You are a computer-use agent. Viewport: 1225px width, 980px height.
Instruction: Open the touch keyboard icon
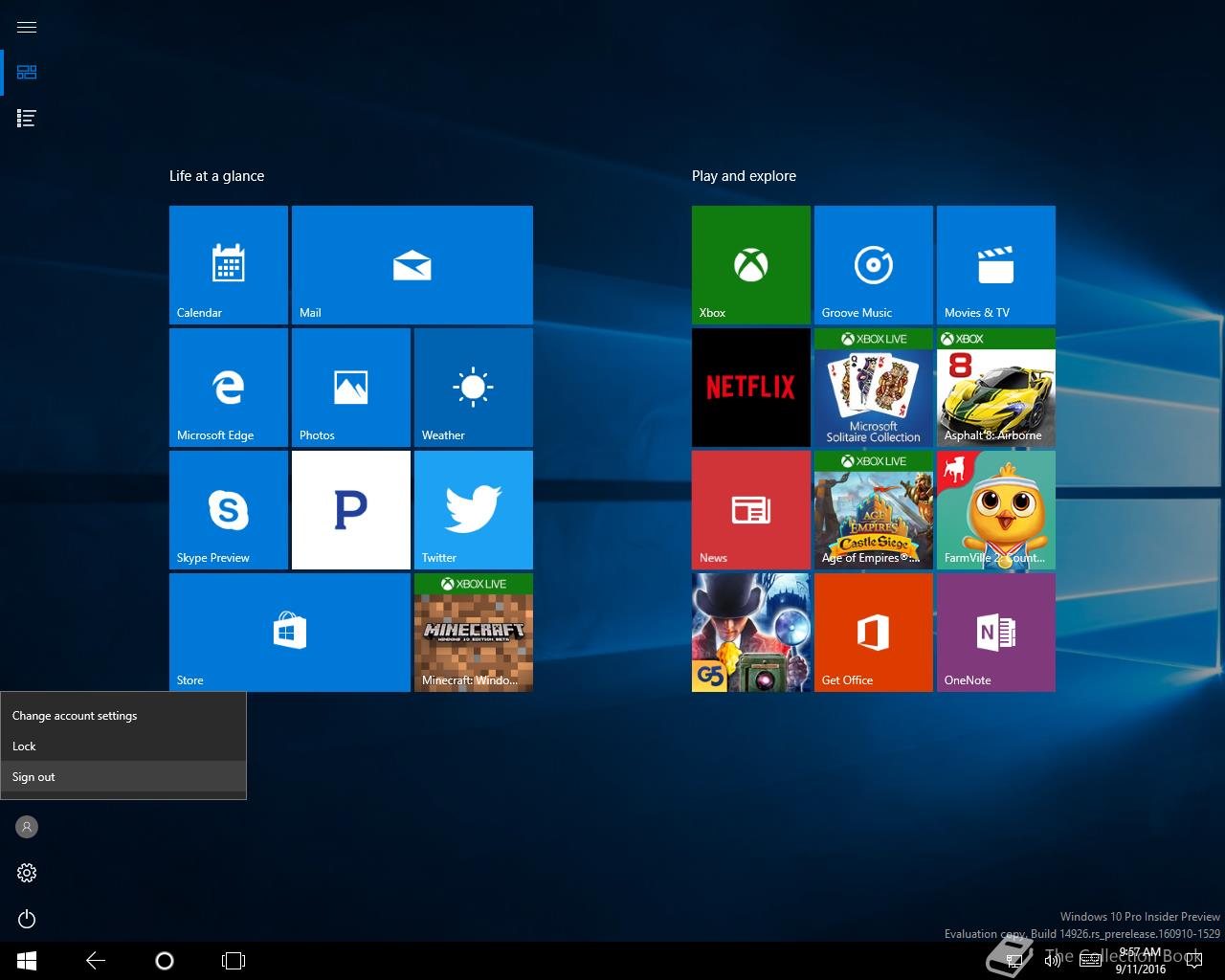click(1090, 960)
